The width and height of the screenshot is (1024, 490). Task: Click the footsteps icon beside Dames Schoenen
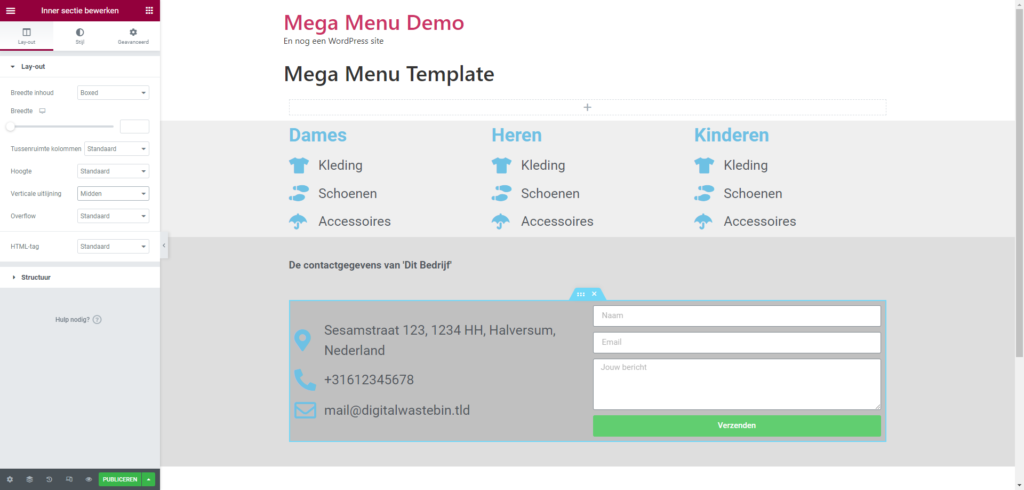pyautogui.click(x=298, y=193)
